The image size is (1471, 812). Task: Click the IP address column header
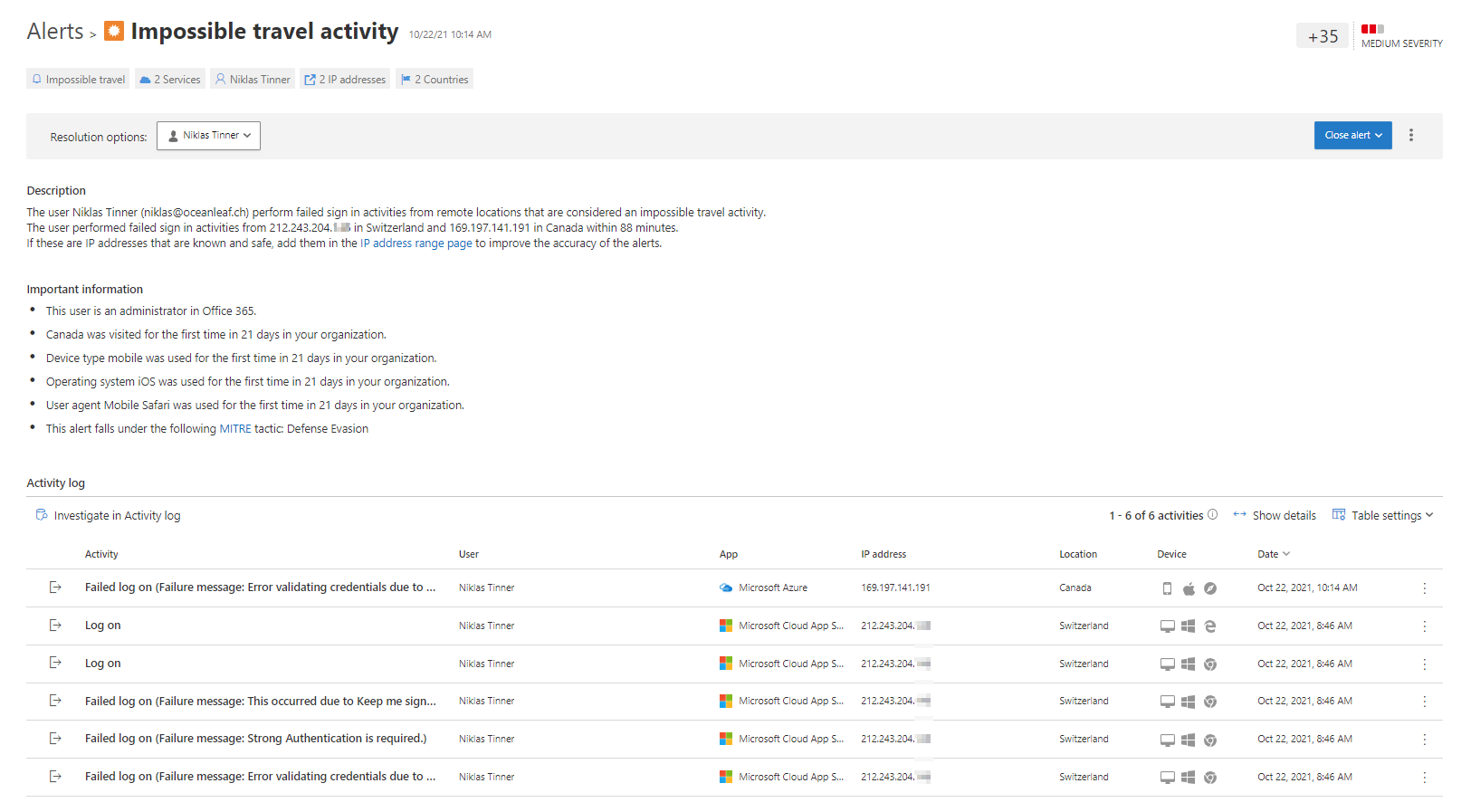point(884,554)
